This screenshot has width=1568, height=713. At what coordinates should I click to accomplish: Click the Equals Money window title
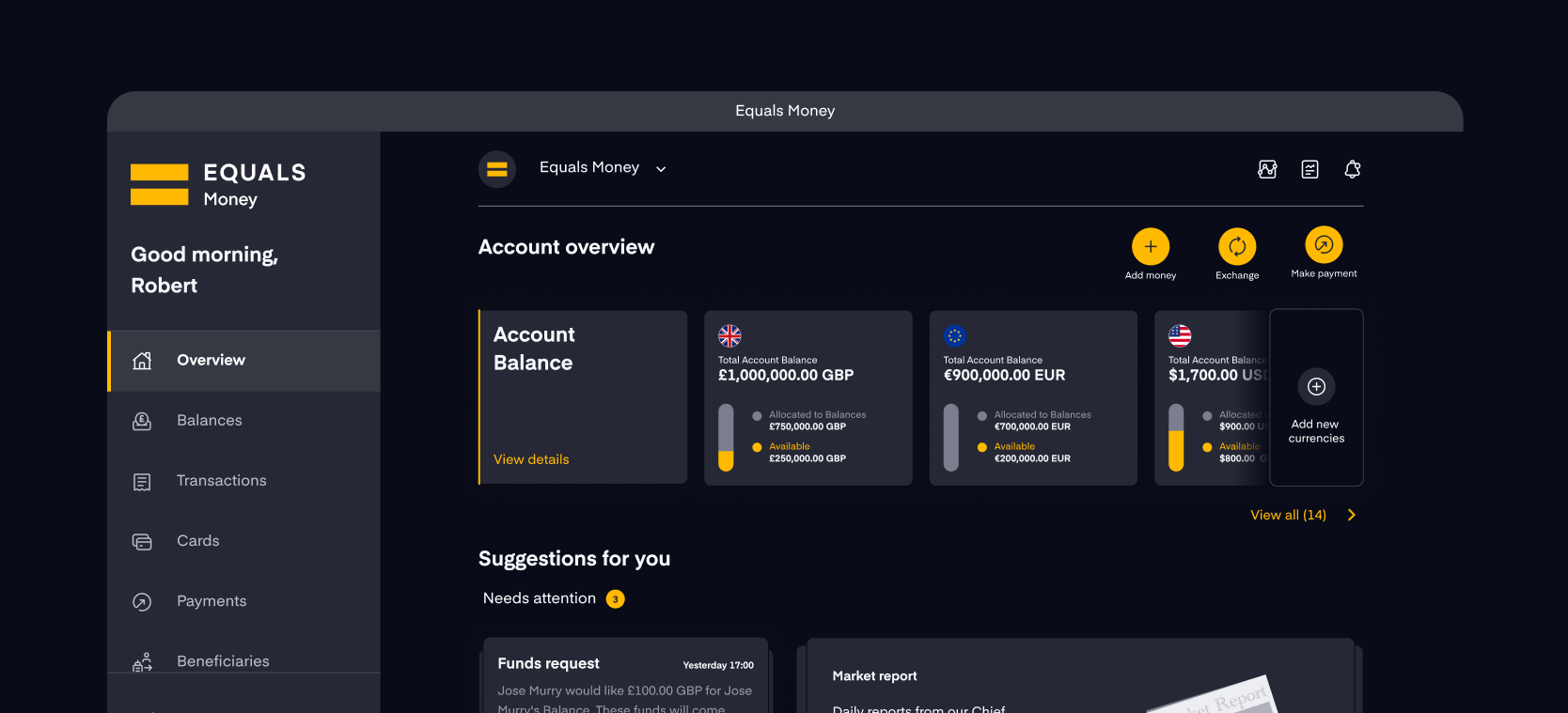coord(785,111)
